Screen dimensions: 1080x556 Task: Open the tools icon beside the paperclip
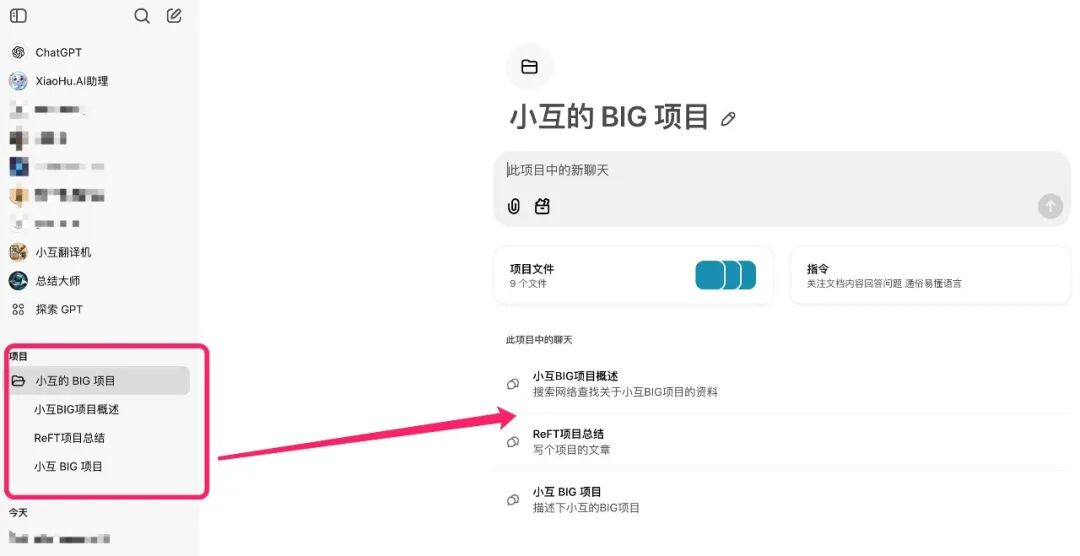click(x=542, y=207)
